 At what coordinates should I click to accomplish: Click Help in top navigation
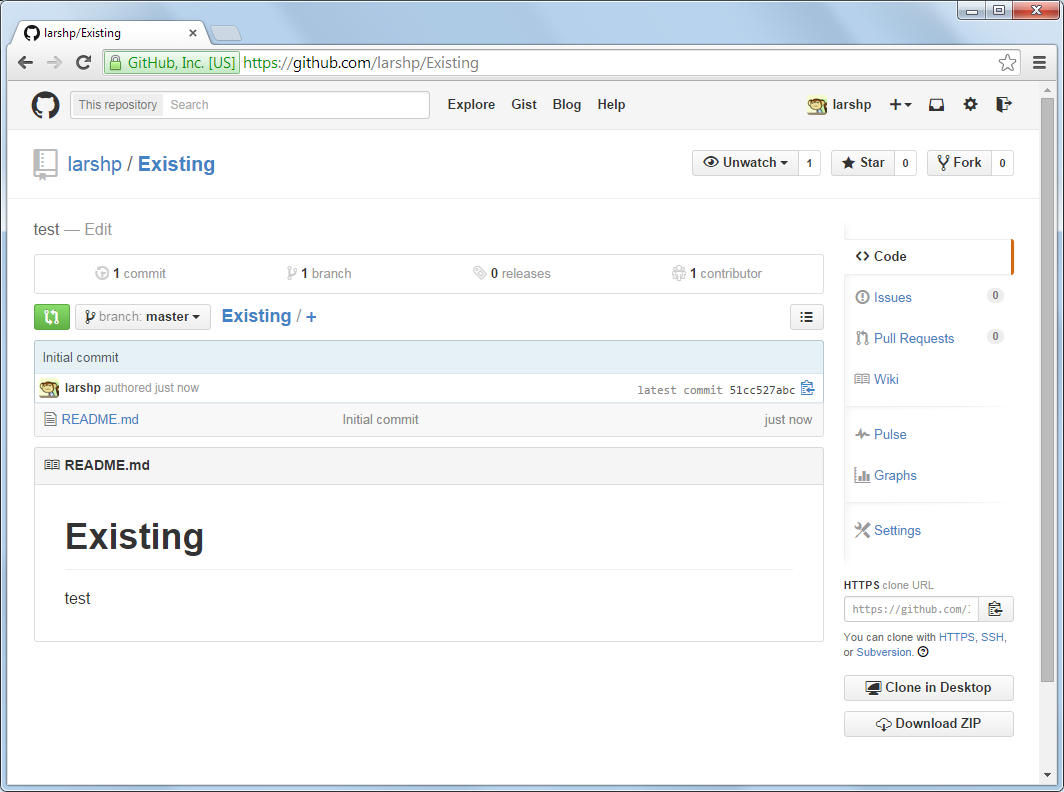click(x=611, y=105)
